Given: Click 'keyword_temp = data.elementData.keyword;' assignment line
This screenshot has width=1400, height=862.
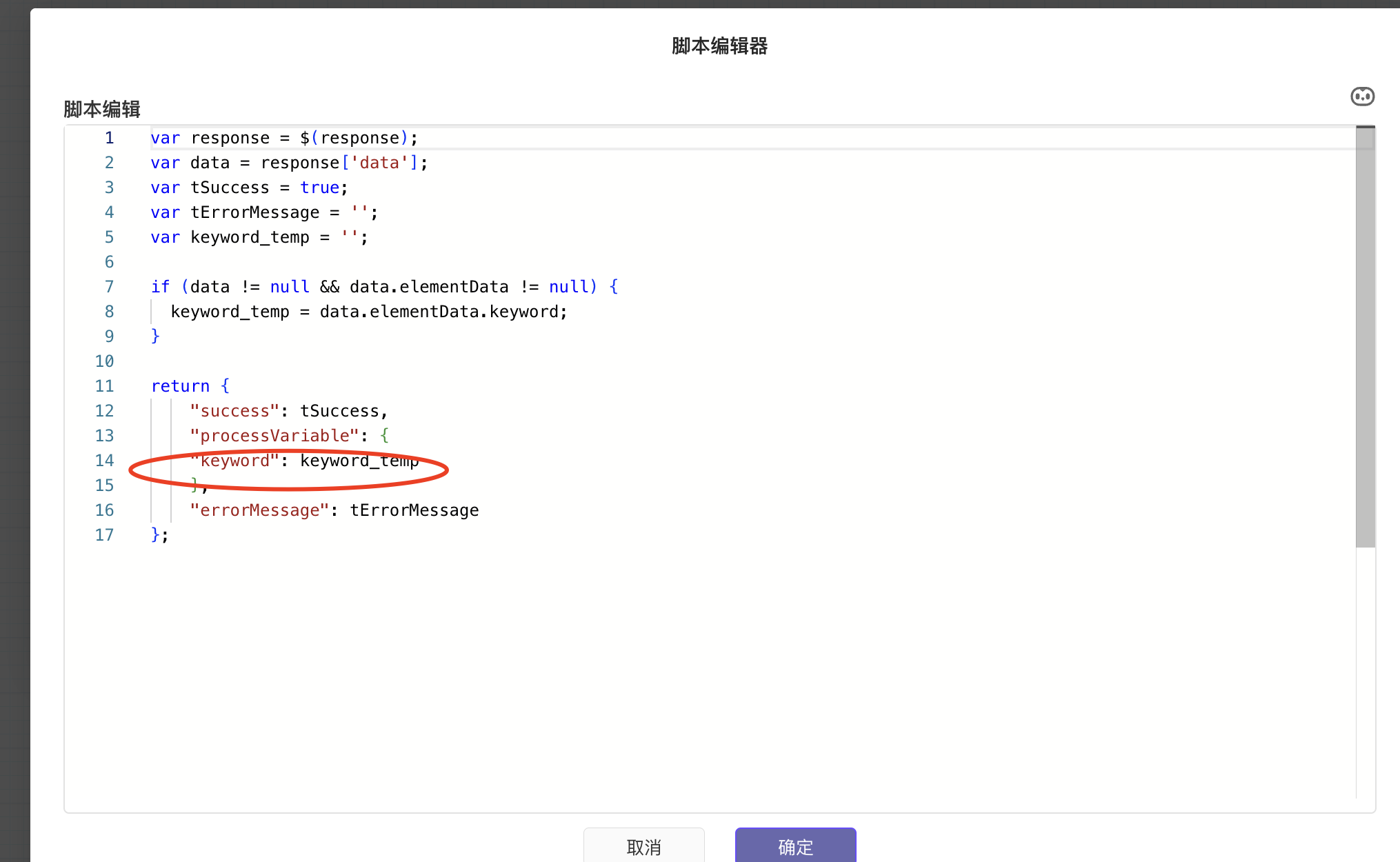Looking at the screenshot, I should (369, 312).
